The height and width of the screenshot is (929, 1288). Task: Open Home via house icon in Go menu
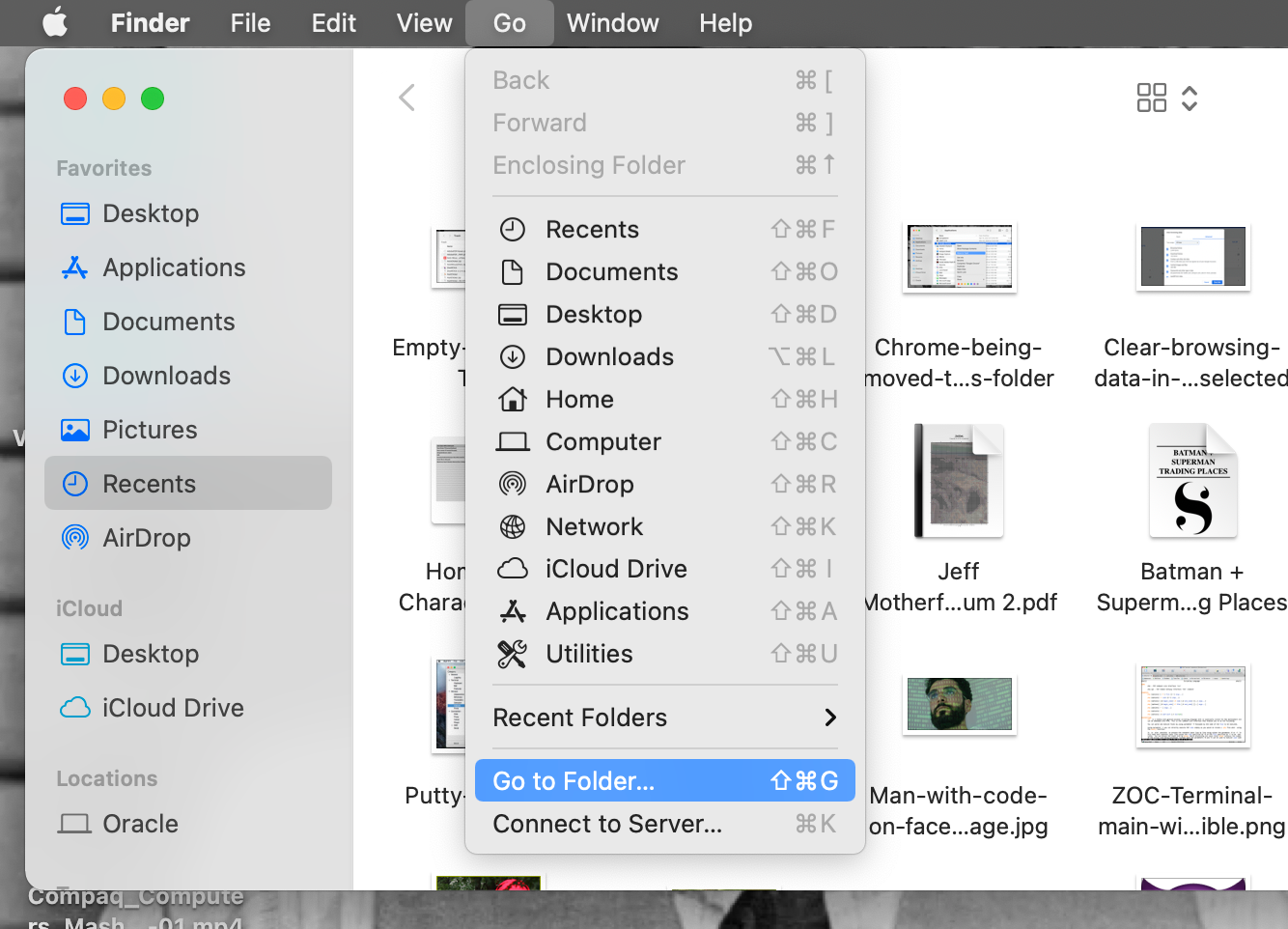512,399
